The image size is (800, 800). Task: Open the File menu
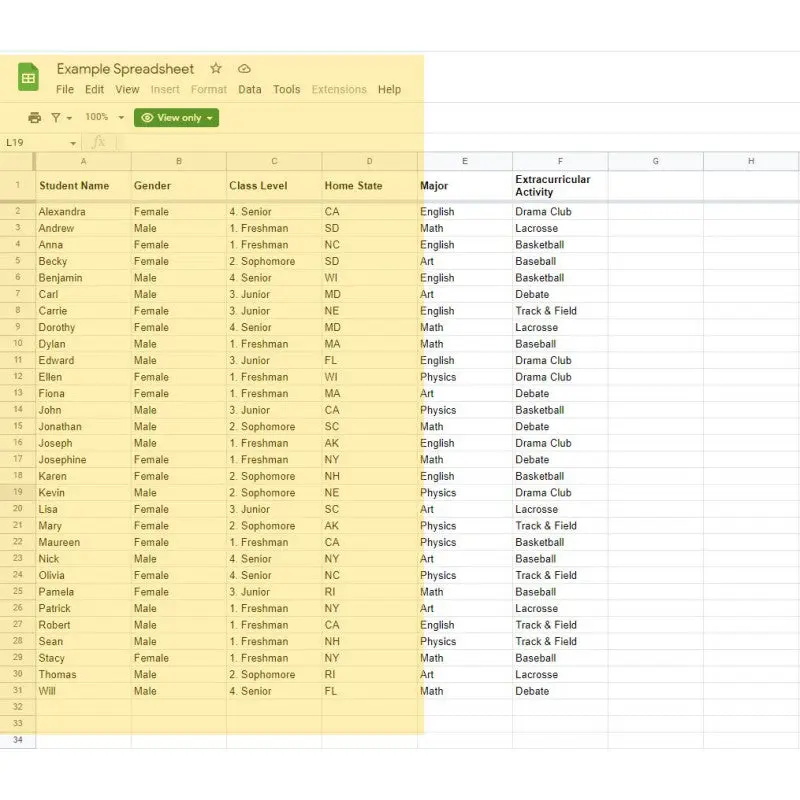pyautogui.click(x=65, y=90)
